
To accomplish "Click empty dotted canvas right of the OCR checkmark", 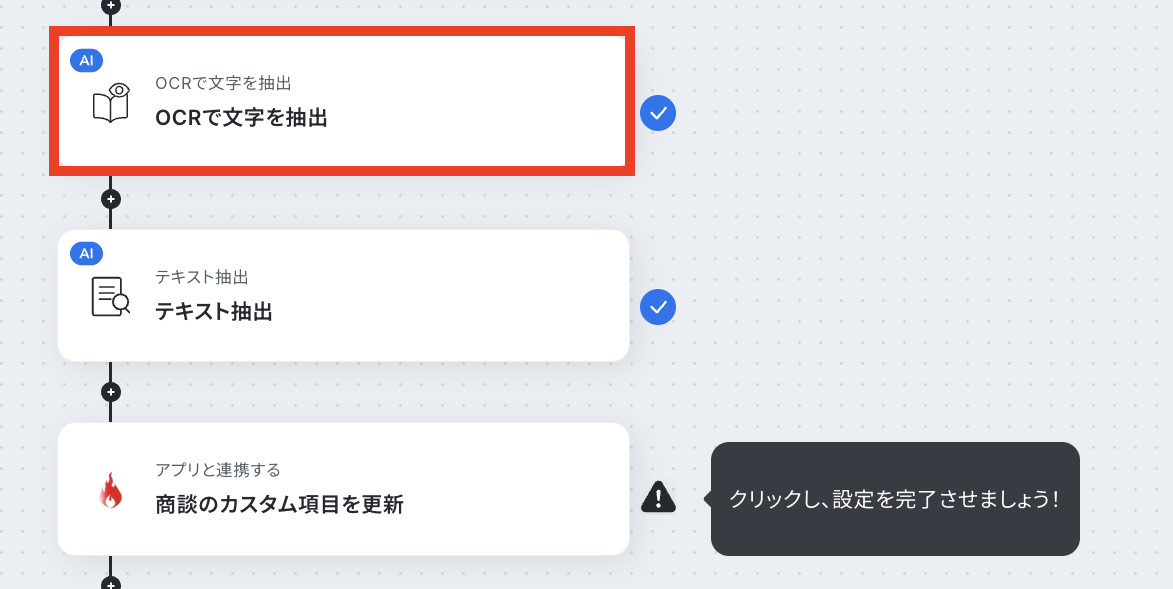I will pyautogui.click(x=900, y=114).
